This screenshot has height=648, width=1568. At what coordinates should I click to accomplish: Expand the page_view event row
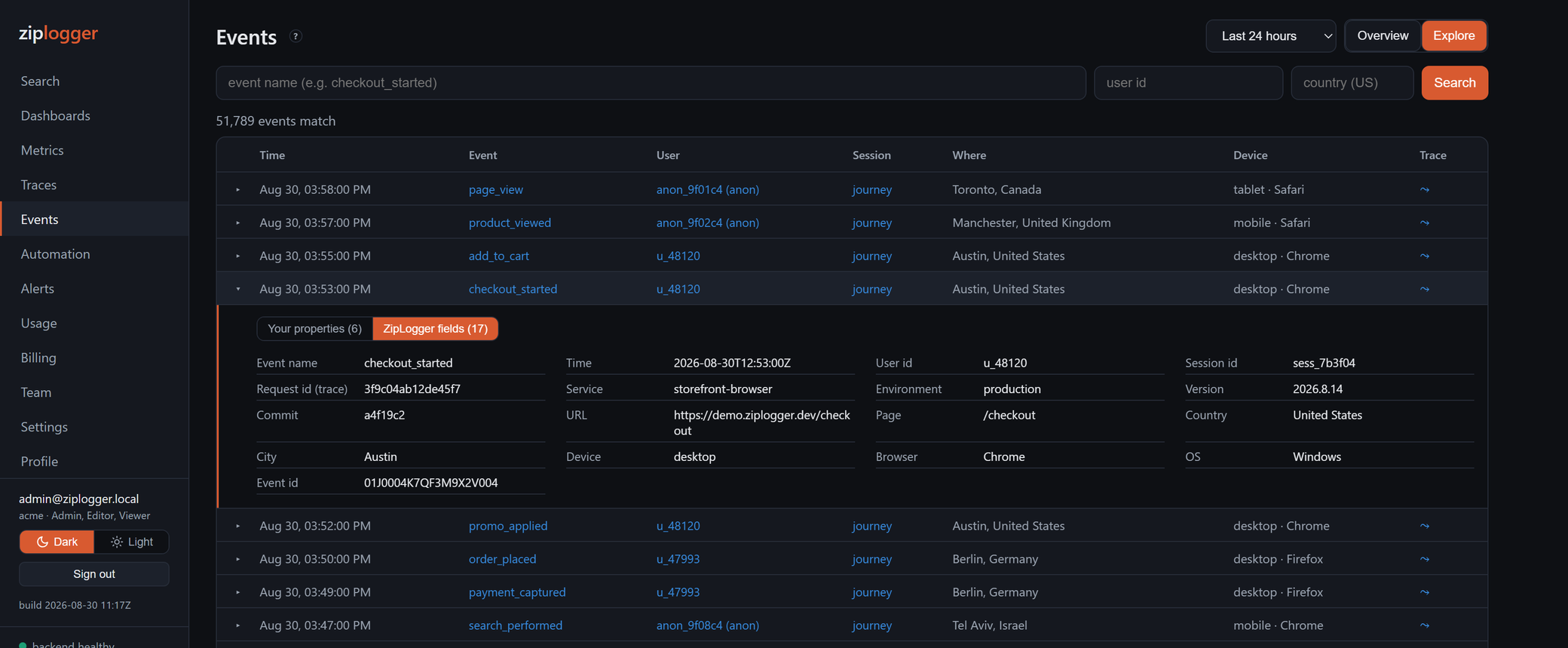237,189
